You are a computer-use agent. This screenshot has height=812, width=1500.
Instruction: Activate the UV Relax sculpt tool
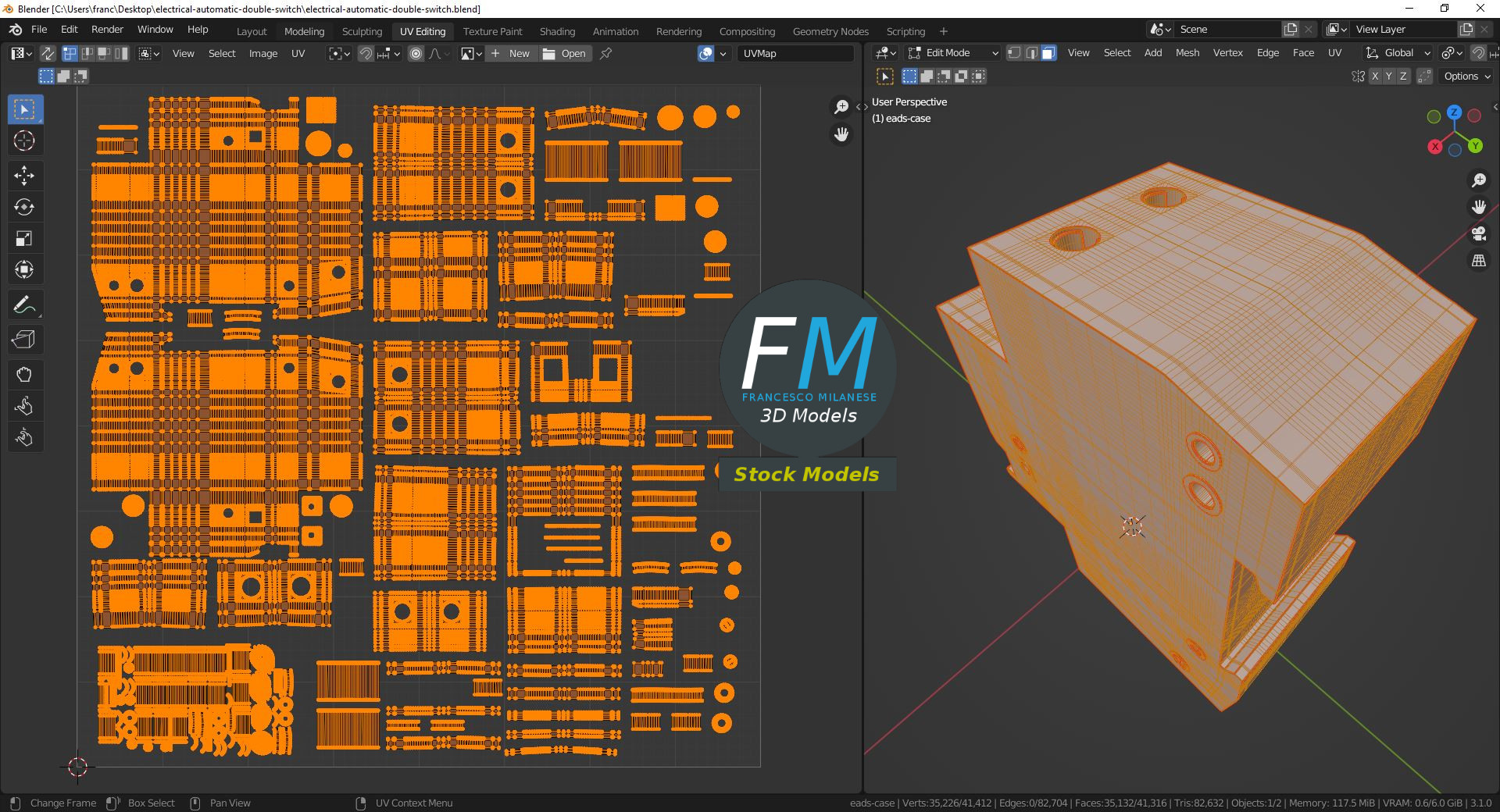click(x=25, y=406)
